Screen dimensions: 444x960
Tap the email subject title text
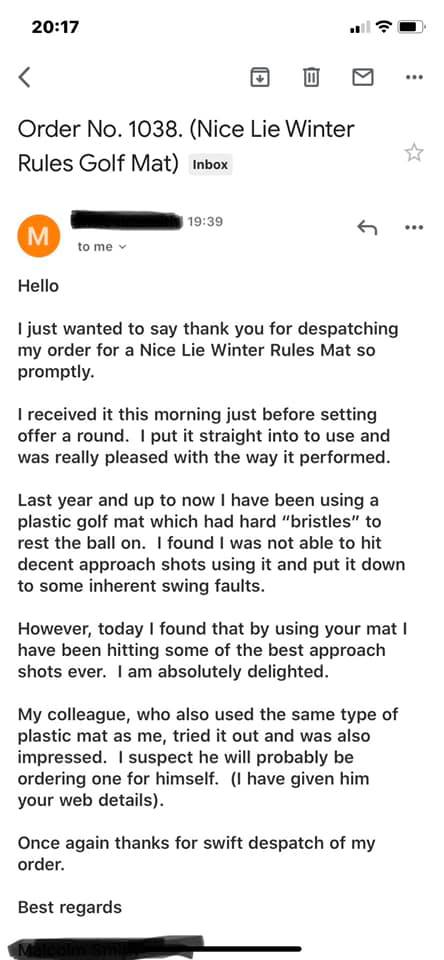point(186,146)
